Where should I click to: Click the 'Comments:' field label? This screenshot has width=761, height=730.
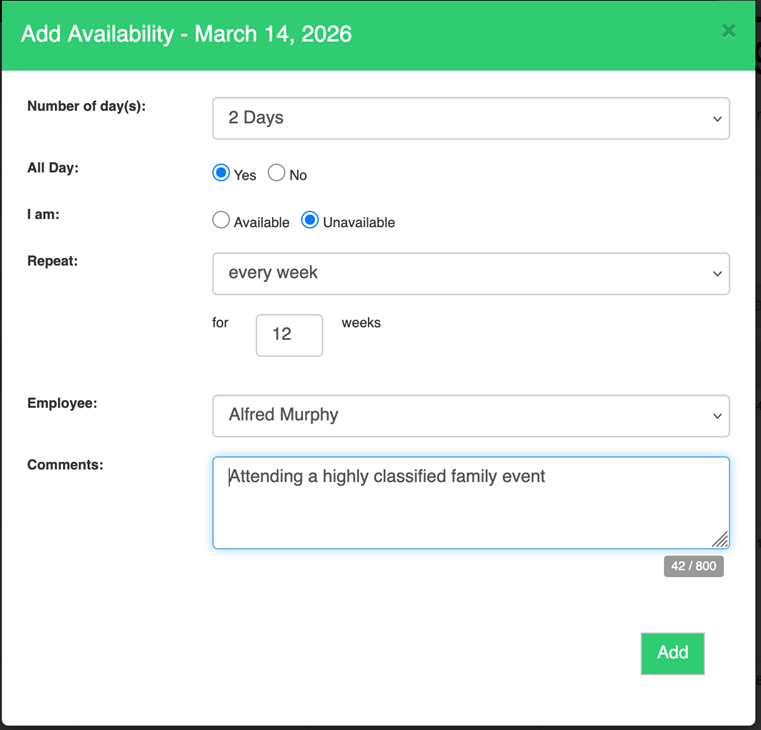[x=65, y=465]
